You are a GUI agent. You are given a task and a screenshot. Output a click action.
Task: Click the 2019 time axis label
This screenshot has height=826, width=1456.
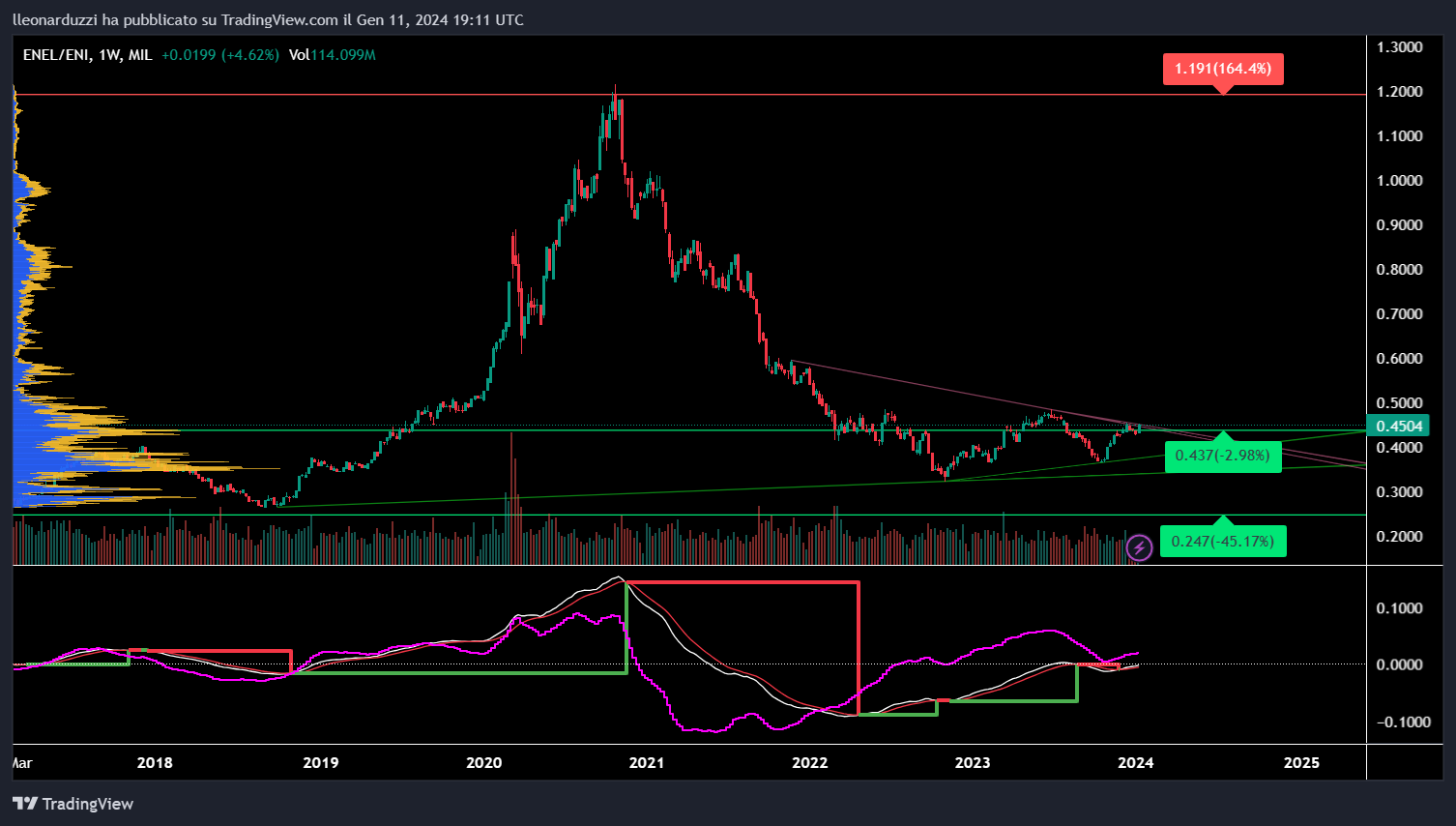click(x=321, y=763)
